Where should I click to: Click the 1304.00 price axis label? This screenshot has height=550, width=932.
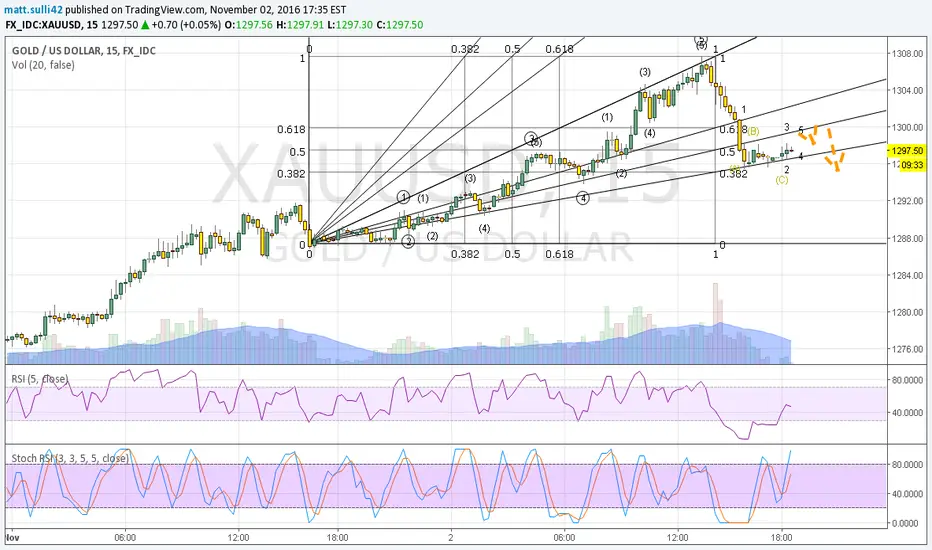(908, 90)
